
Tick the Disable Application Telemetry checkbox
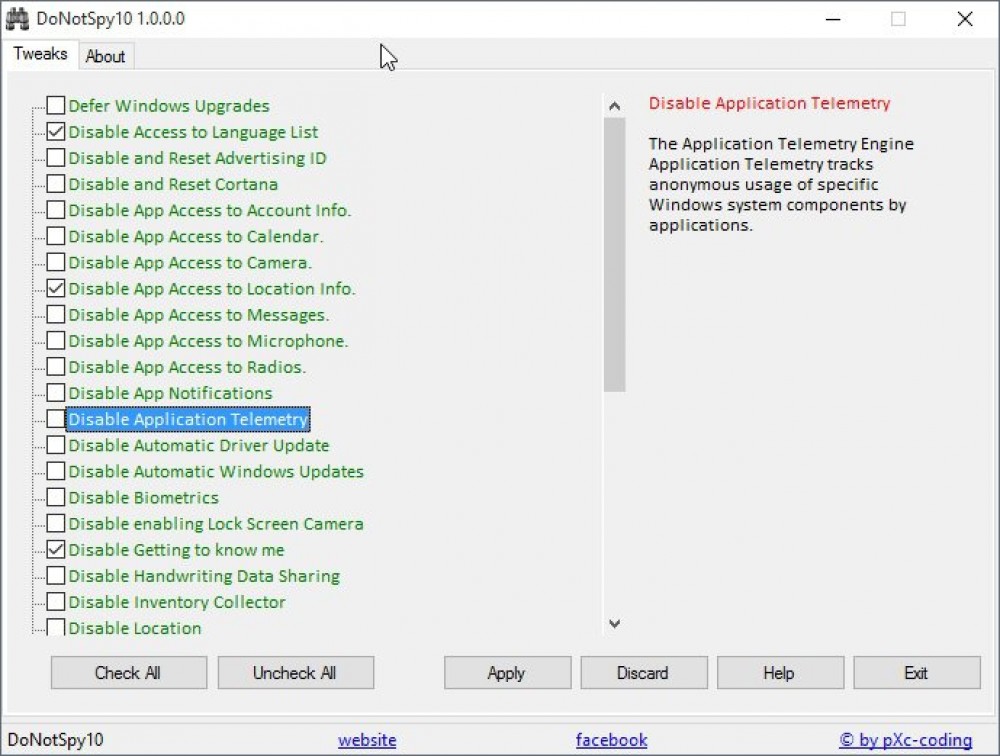click(56, 419)
